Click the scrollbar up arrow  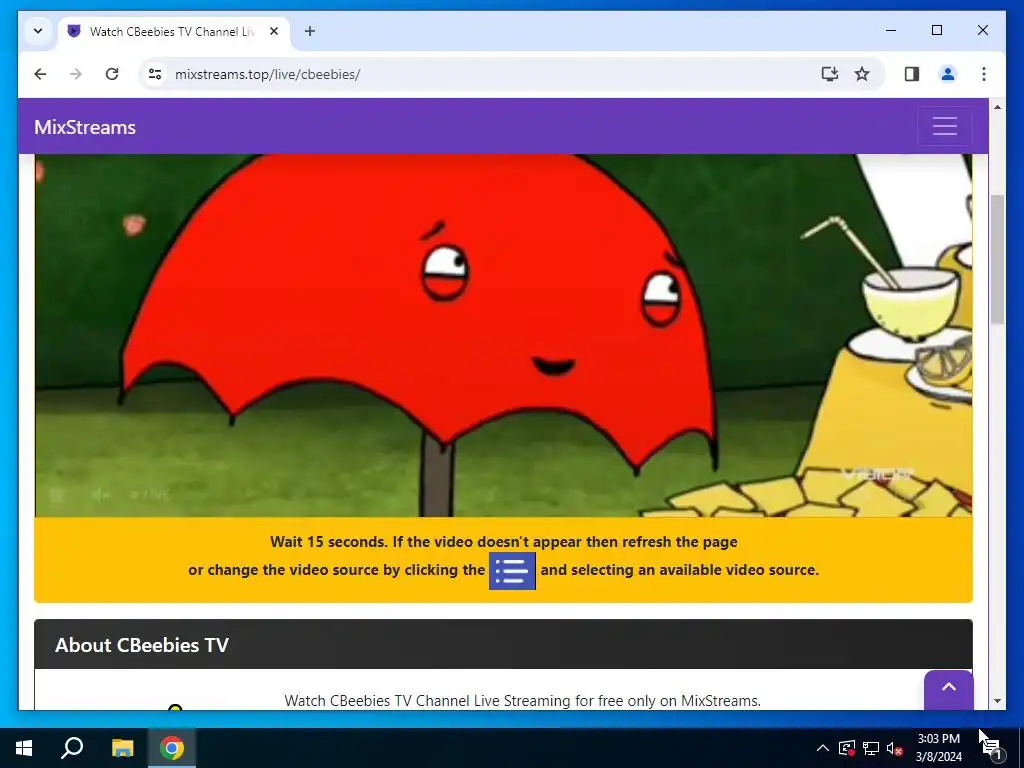tap(997, 106)
